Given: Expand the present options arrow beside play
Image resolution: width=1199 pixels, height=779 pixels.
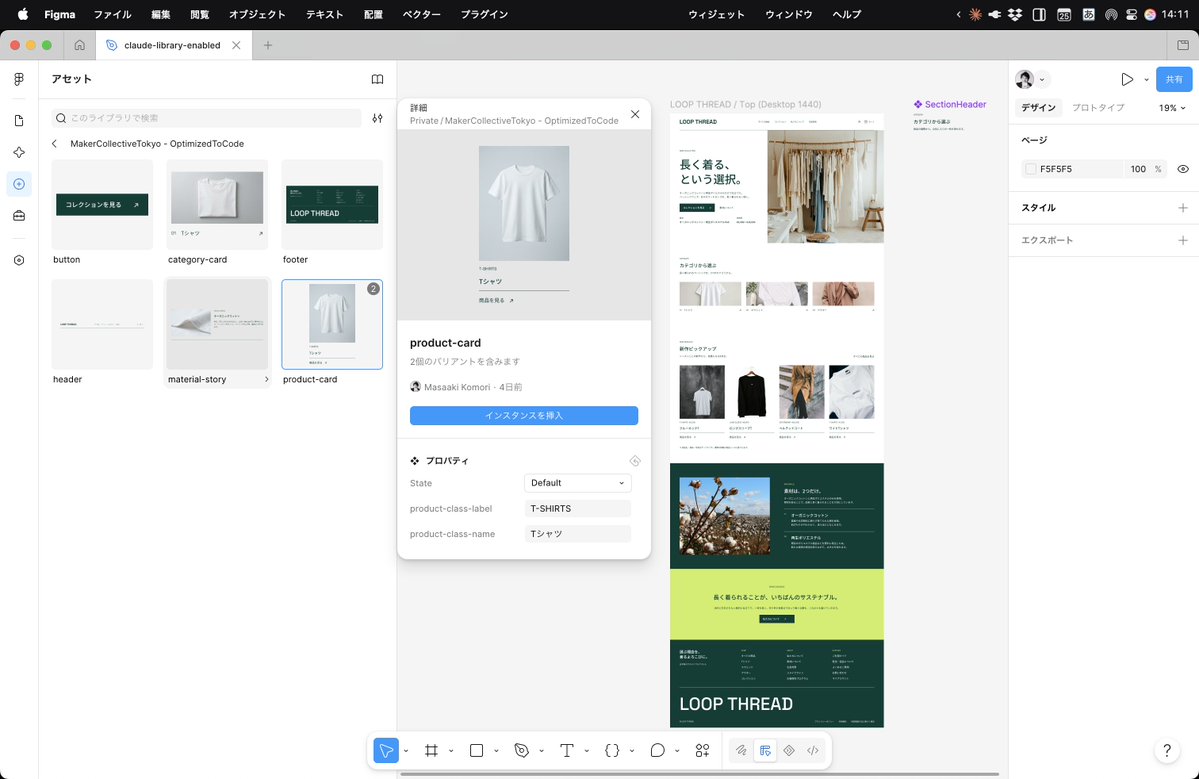Looking at the screenshot, I should pos(1145,80).
